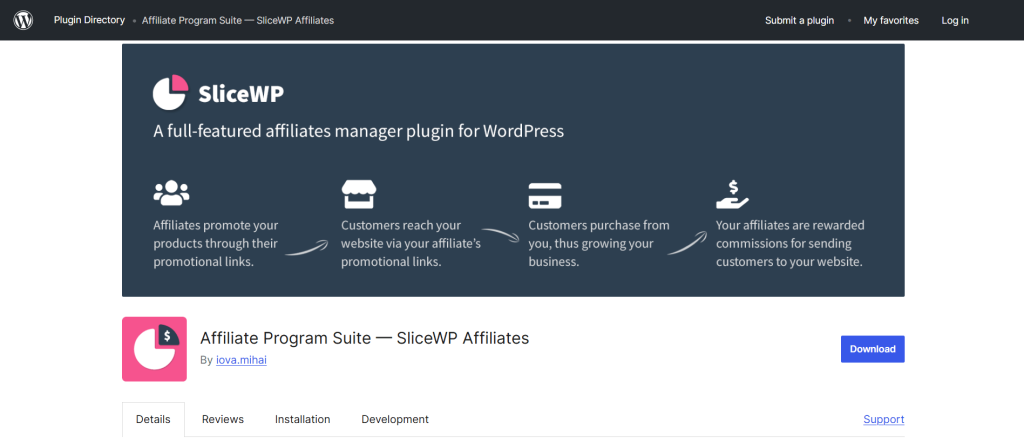Click 'Customers purchase from you' text
1024x443 pixels.
point(599,244)
